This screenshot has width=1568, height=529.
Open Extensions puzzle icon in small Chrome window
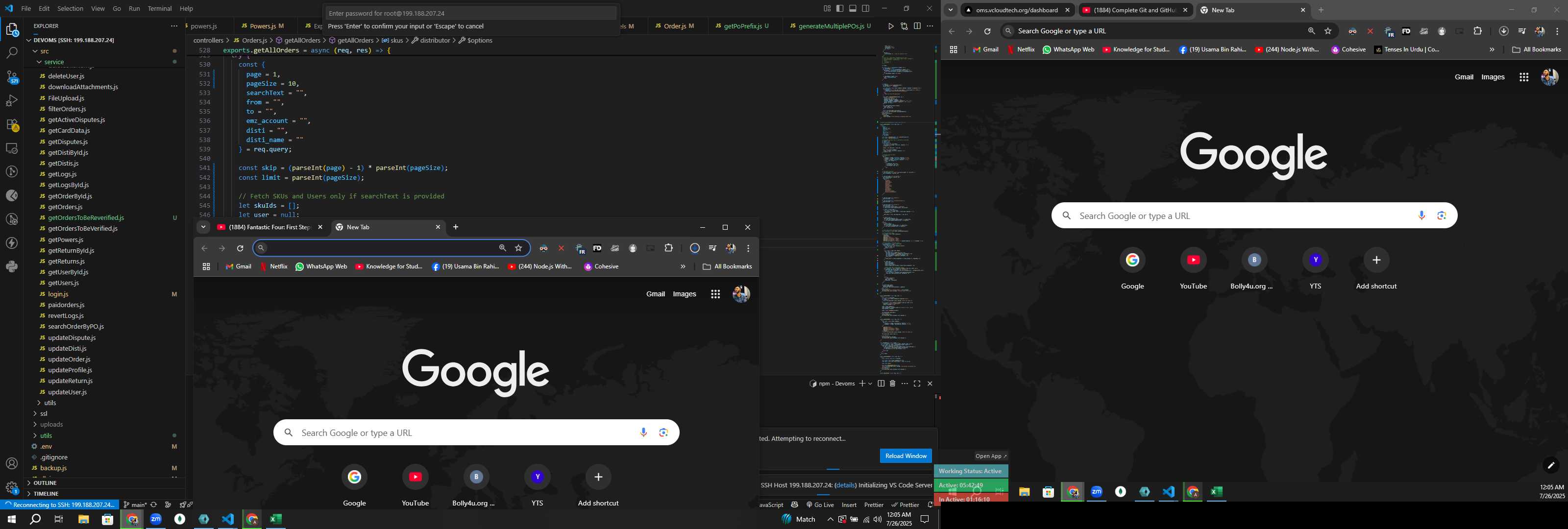(668, 248)
